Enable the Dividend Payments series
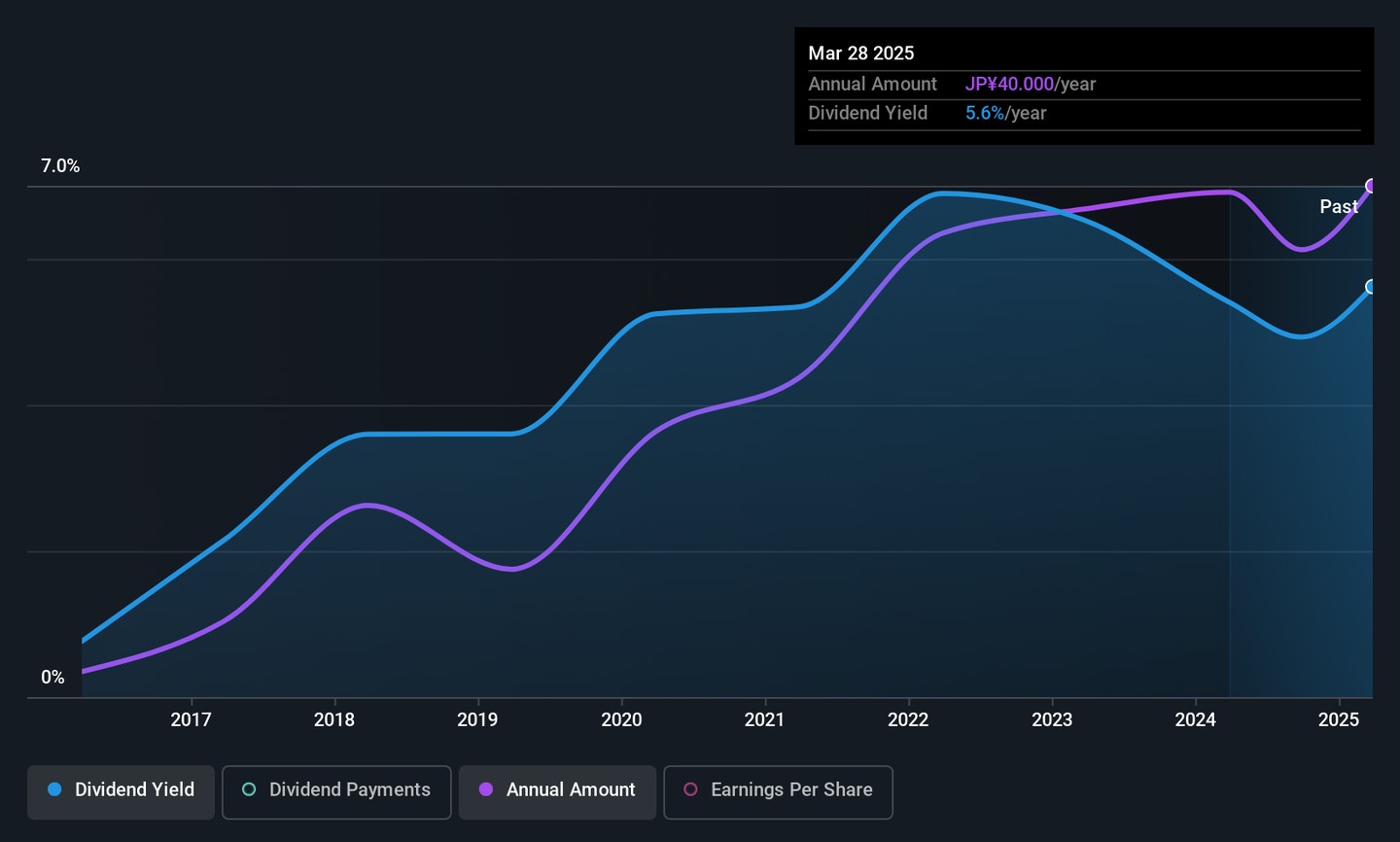Viewport: 1400px width, 842px height. pos(336,791)
